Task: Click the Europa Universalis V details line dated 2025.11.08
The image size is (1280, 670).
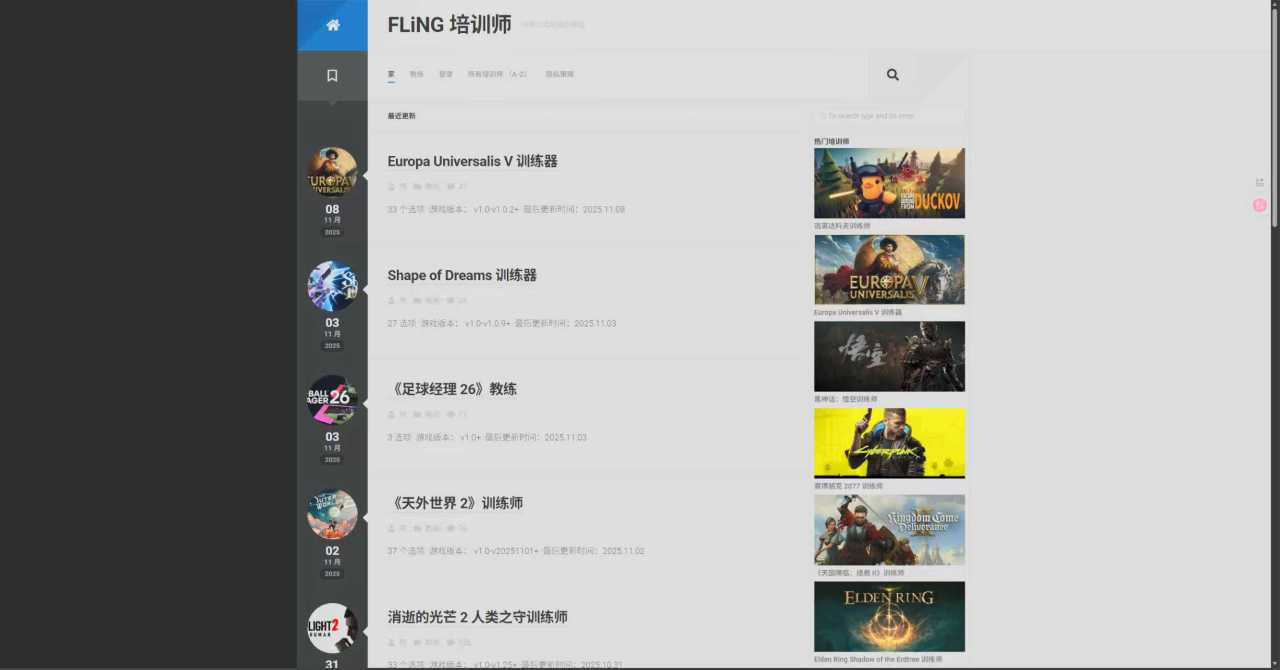Action: tap(506, 209)
